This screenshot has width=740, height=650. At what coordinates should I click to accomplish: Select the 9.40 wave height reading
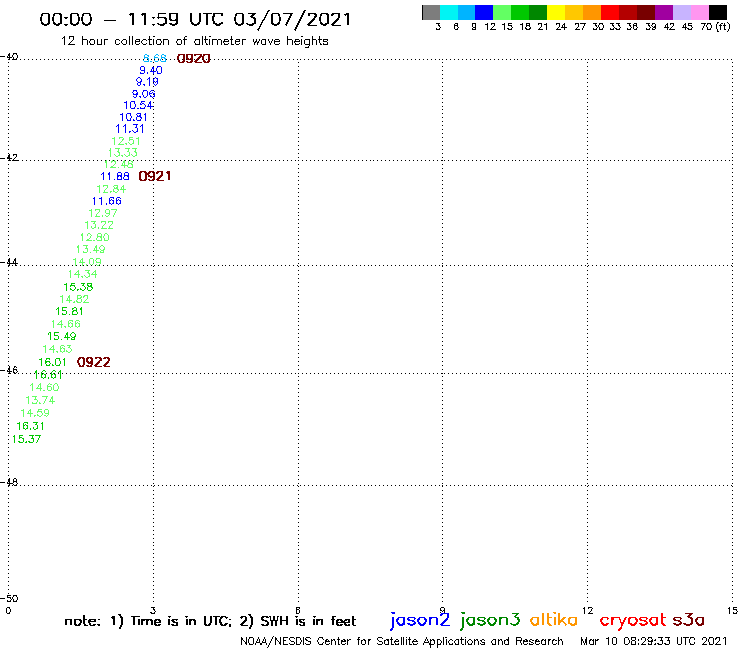pyautogui.click(x=151, y=70)
